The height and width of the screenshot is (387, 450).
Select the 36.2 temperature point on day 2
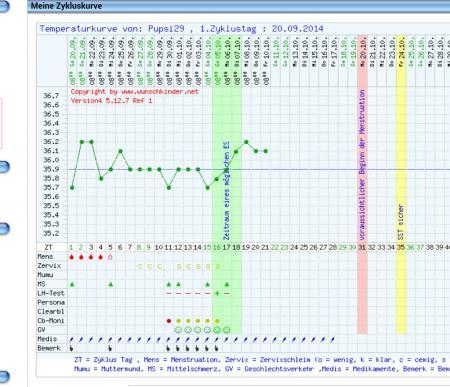coord(82,142)
